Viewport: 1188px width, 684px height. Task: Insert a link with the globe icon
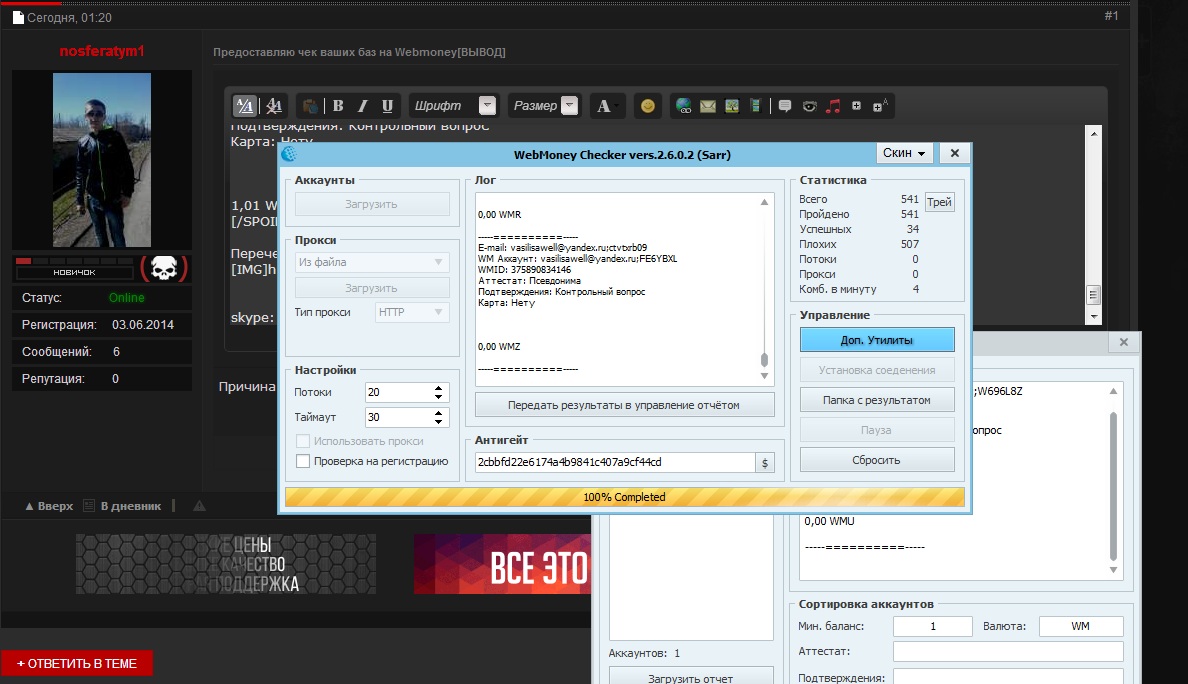683,106
